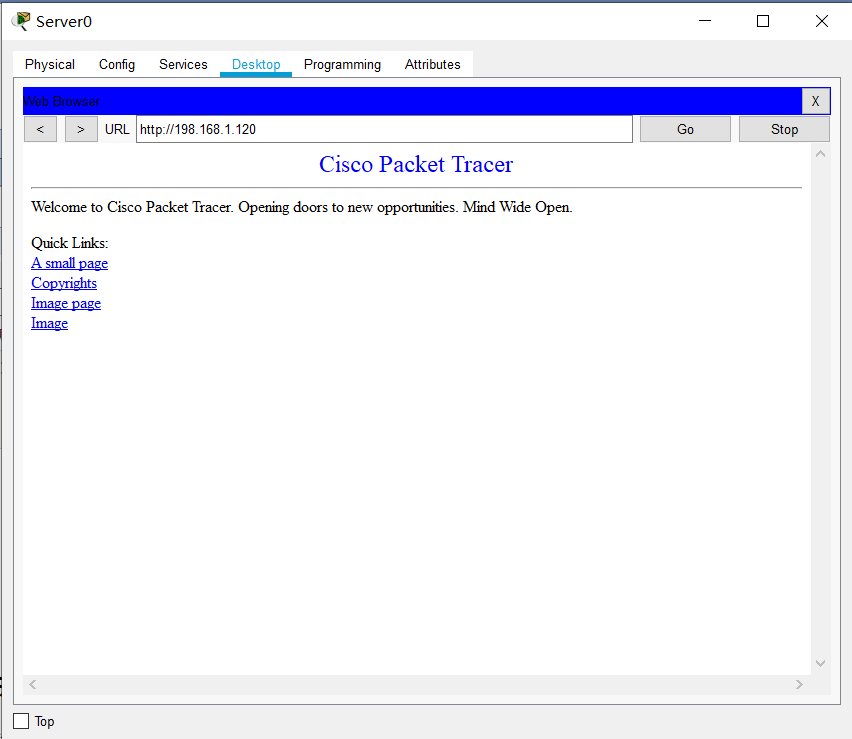Click the Server0 Packet Tracer window icon
The height and width of the screenshot is (739, 852).
[x=21, y=21]
